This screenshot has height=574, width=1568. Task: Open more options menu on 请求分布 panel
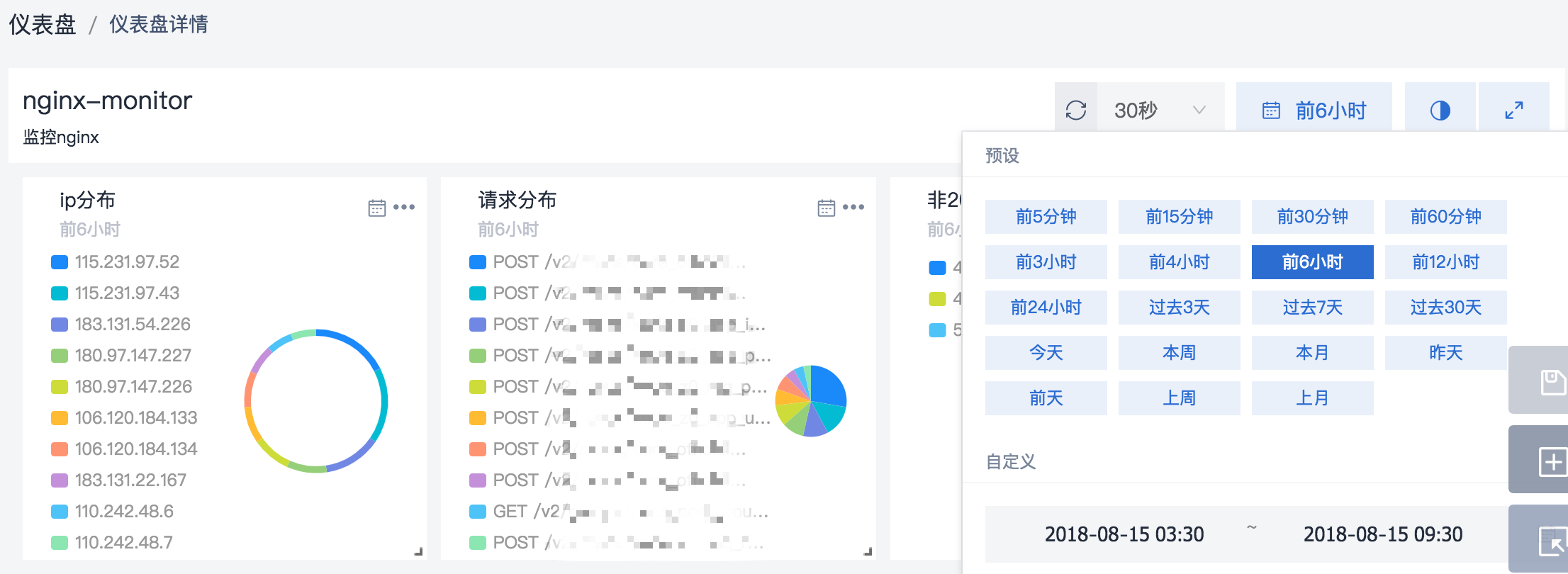coord(853,207)
